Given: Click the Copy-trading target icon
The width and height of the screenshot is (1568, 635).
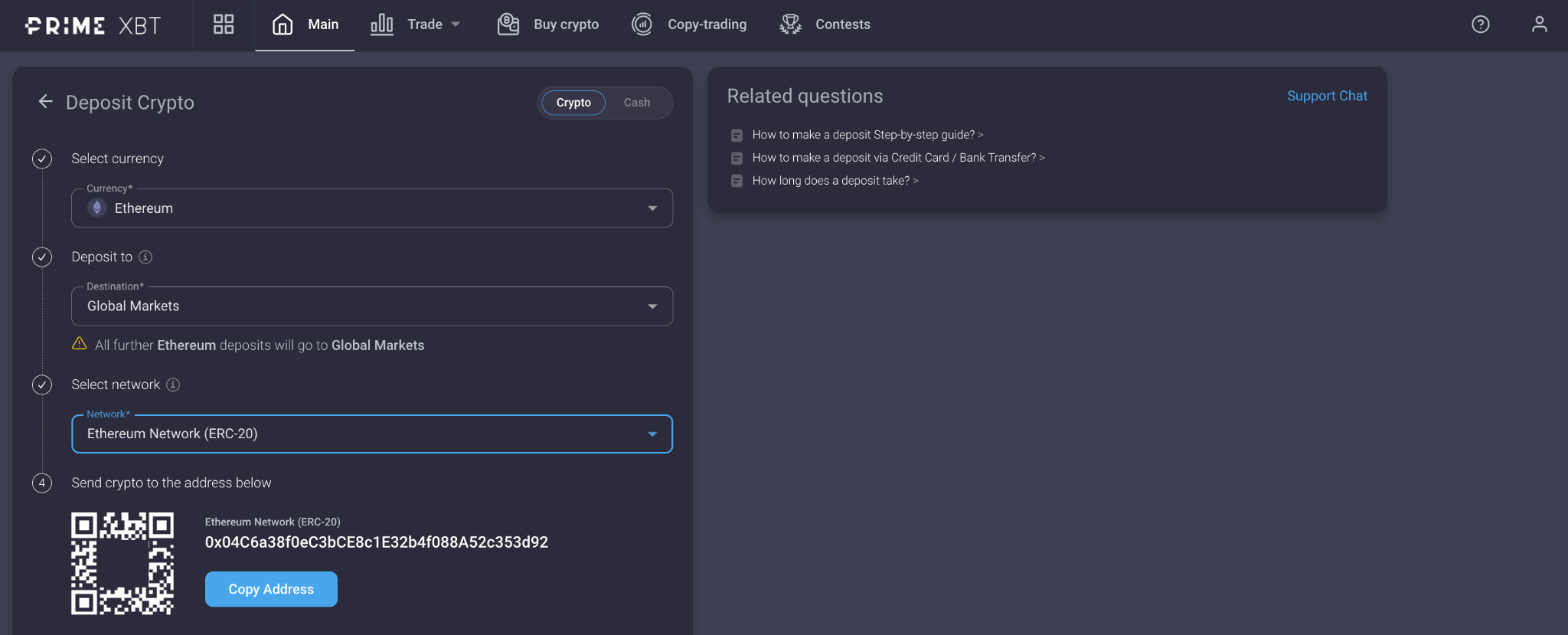Looking at the screenshot, I should (642, 25).
